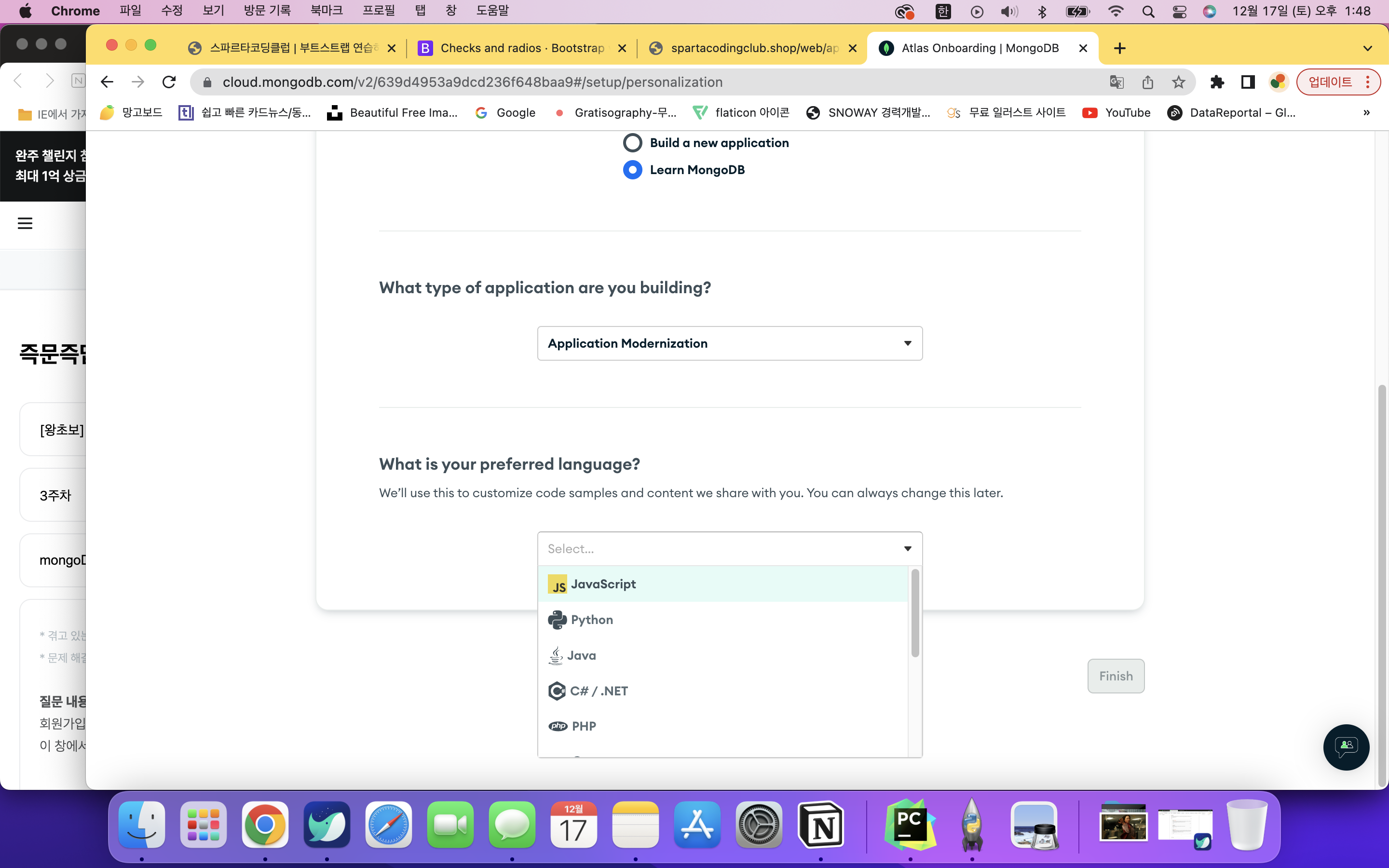Close the Atlas Onboarding MongoDB tab
Image resolution: width=1389 pixels, height=868 pixels.
pos(1083,48)
